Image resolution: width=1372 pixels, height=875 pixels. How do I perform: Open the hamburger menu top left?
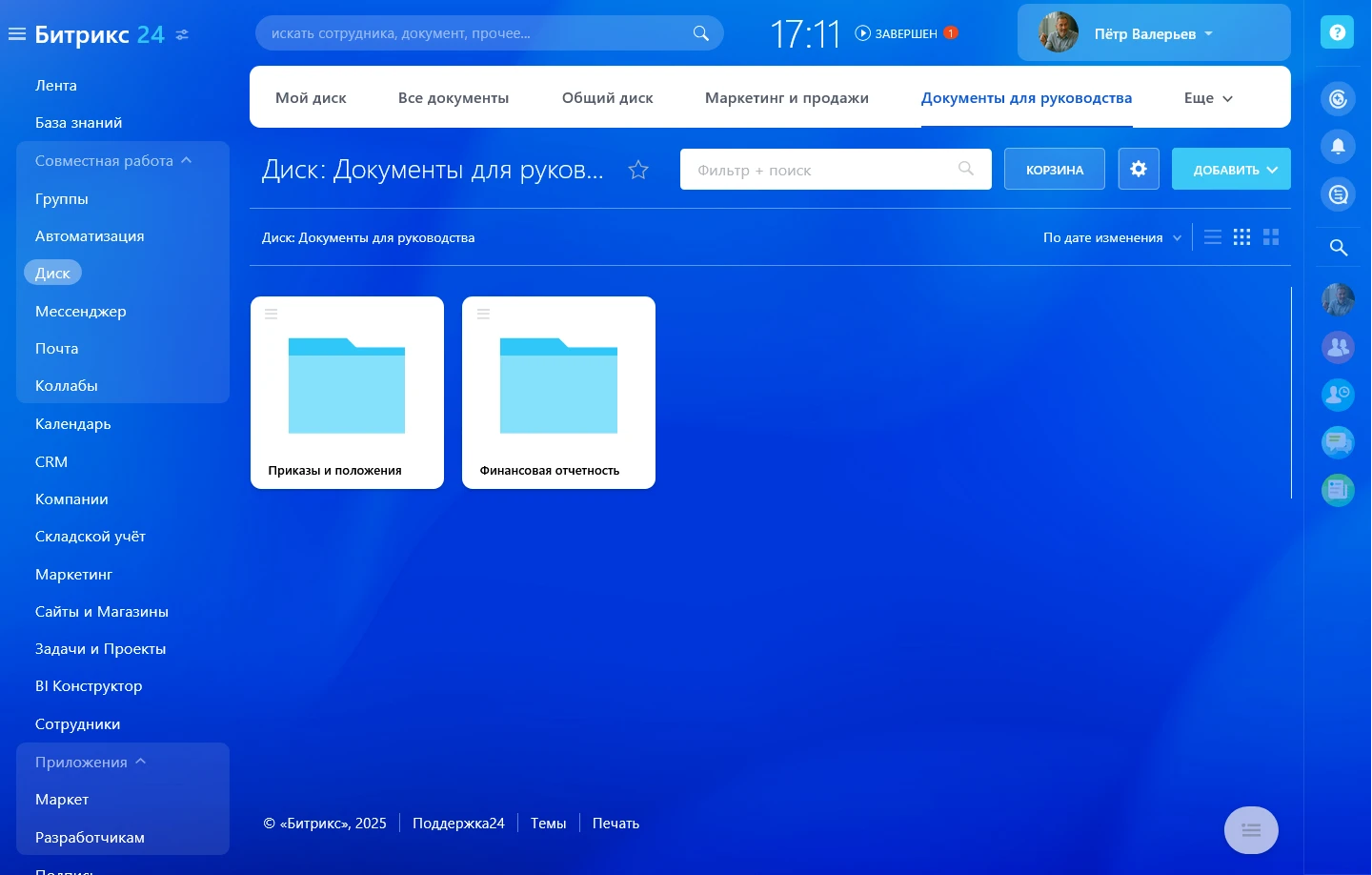pyautogui.click(x=16, y=33)
